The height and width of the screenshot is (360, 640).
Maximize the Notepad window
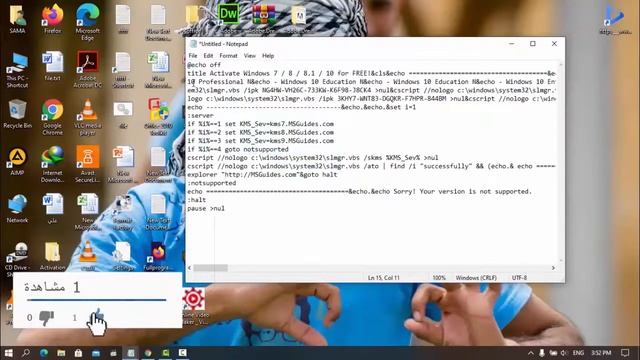click(x=533, y=44)
